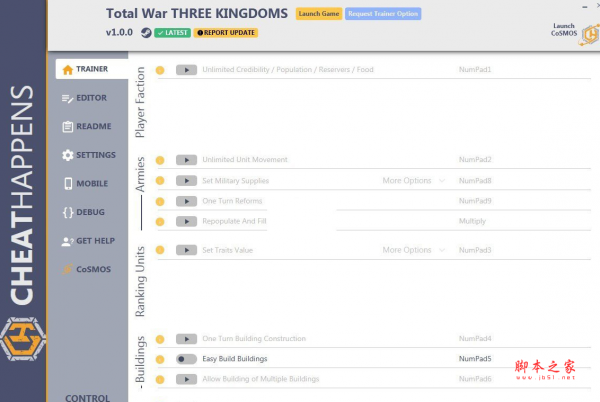Image resolution: width=600 pixels, height=402 pixels.
Task: Activate One Turn Reforms play button
Action: 186,201
